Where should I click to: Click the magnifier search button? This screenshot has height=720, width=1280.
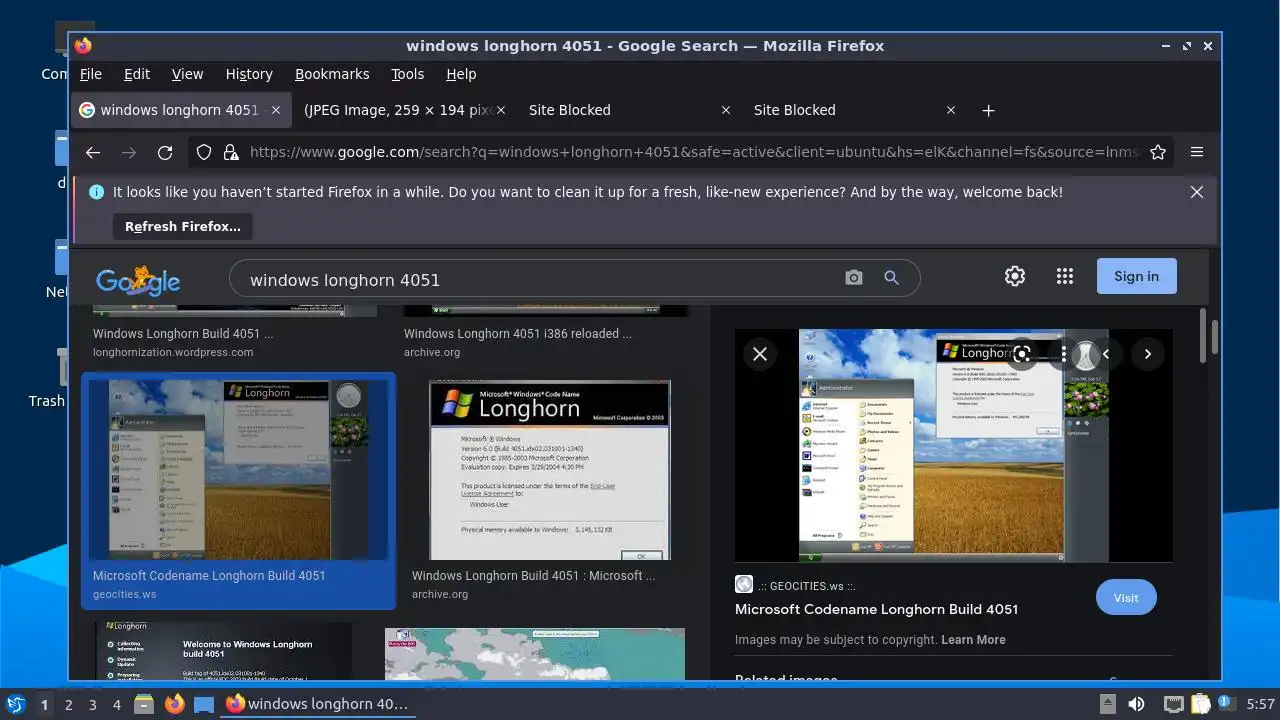click(891, 278)
